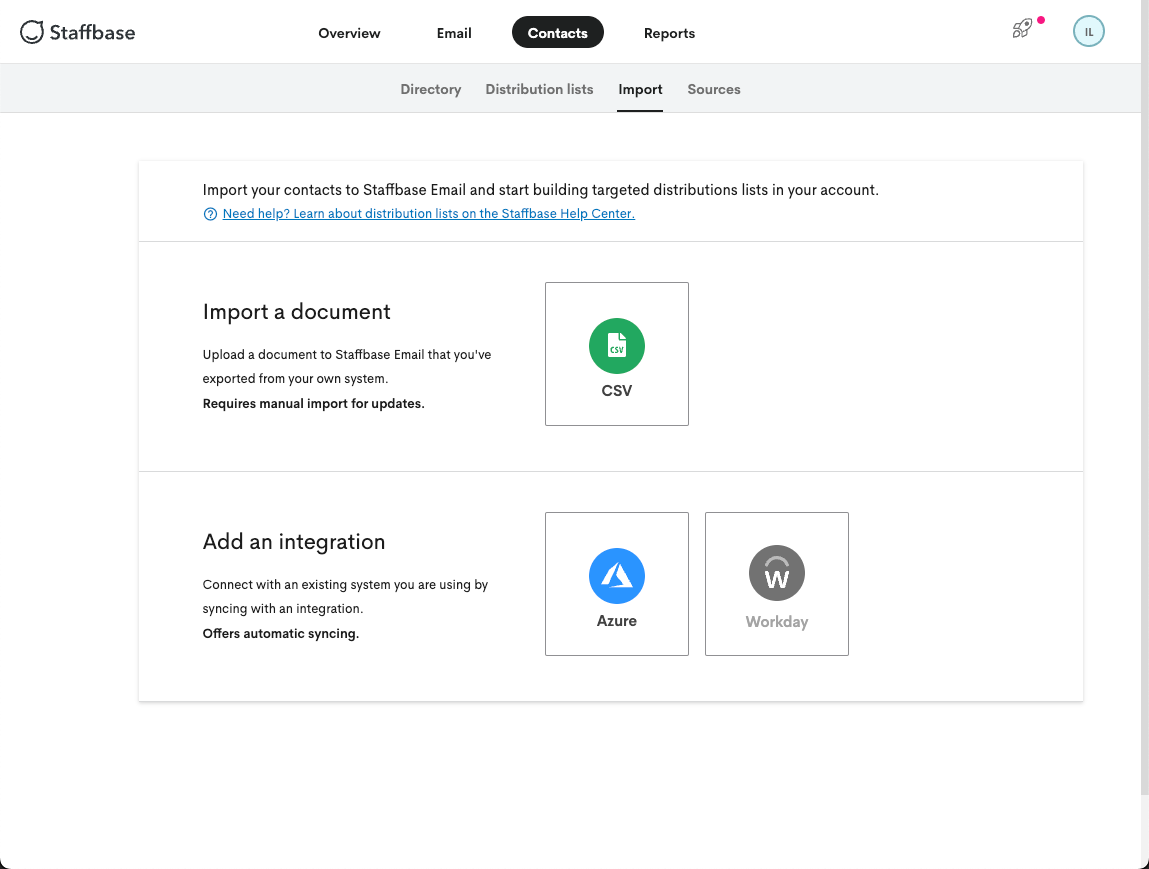
Task: Click the gray Workday logo icon
Action: tap(777, 573)
